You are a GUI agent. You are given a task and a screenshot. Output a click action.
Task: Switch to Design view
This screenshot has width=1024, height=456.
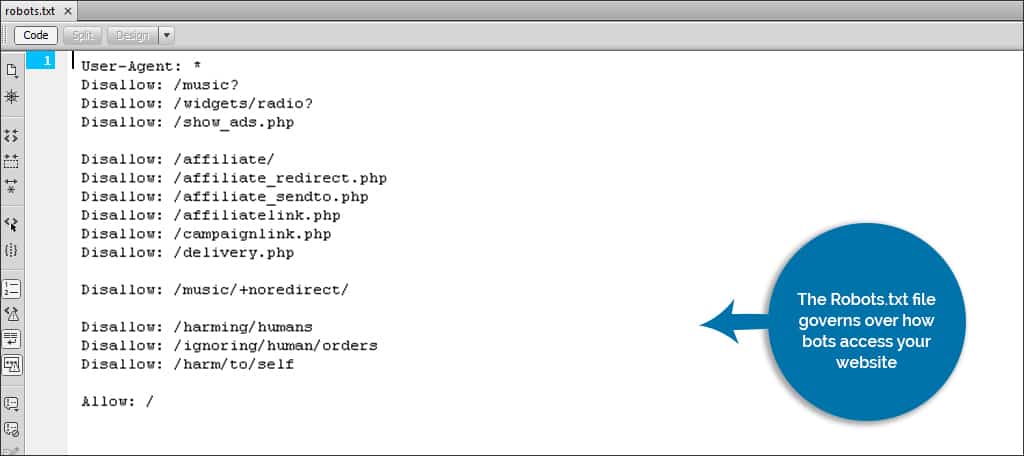point(133,35)
